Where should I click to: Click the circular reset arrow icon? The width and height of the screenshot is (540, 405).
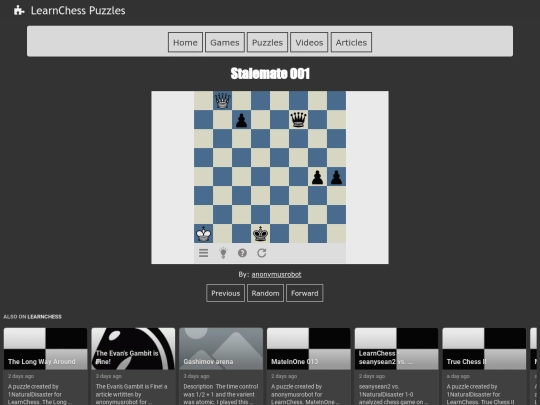[x=262, y=253]
